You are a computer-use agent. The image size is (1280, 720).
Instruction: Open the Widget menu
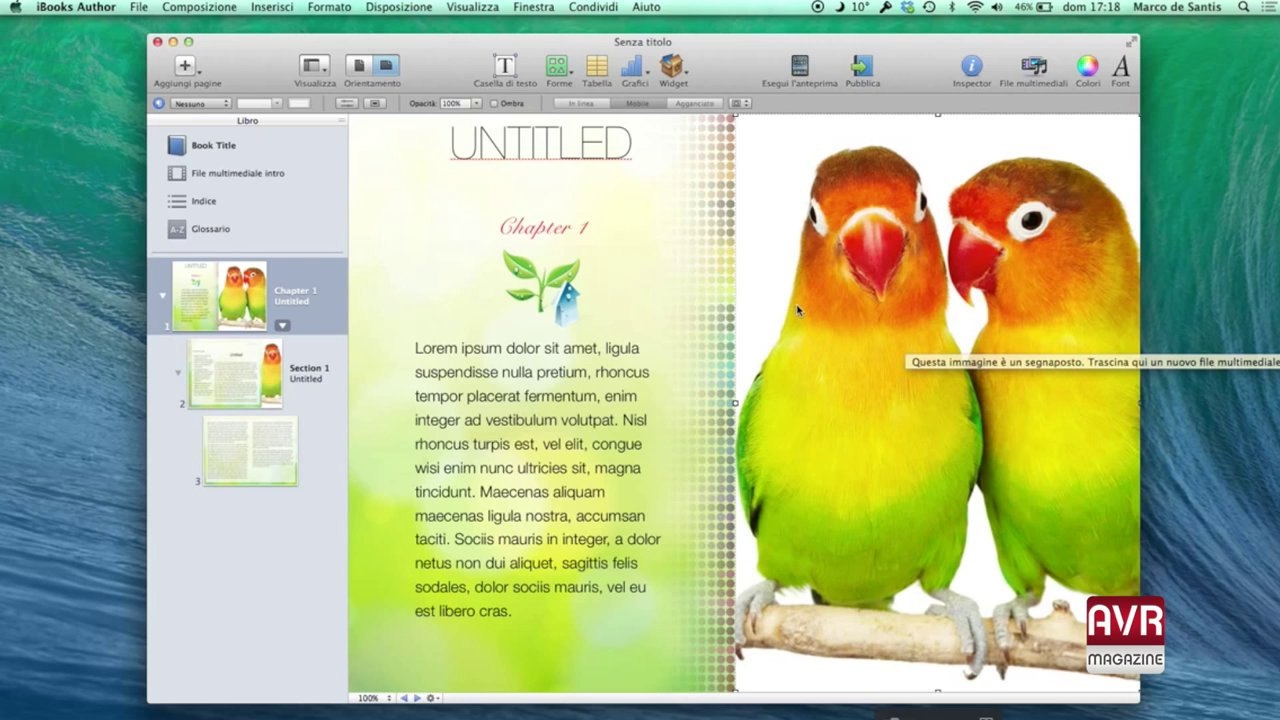click(673, 66)
